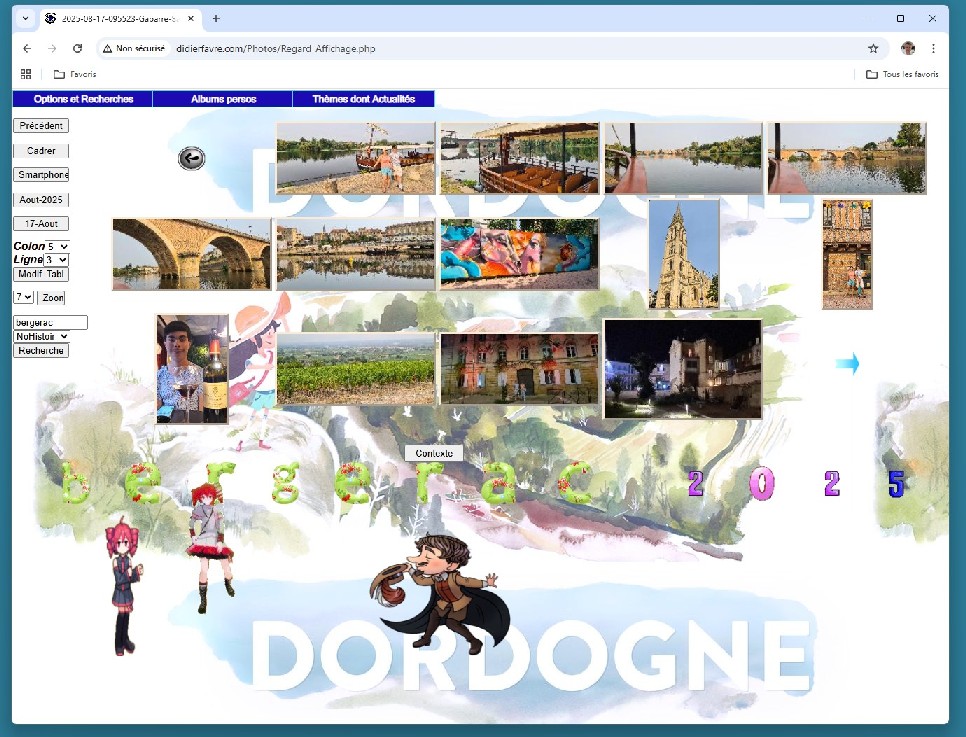Screen dimensions: 966x737
Task: Click inside the 'bergerac' search field
Action: (x=49, y=322)
